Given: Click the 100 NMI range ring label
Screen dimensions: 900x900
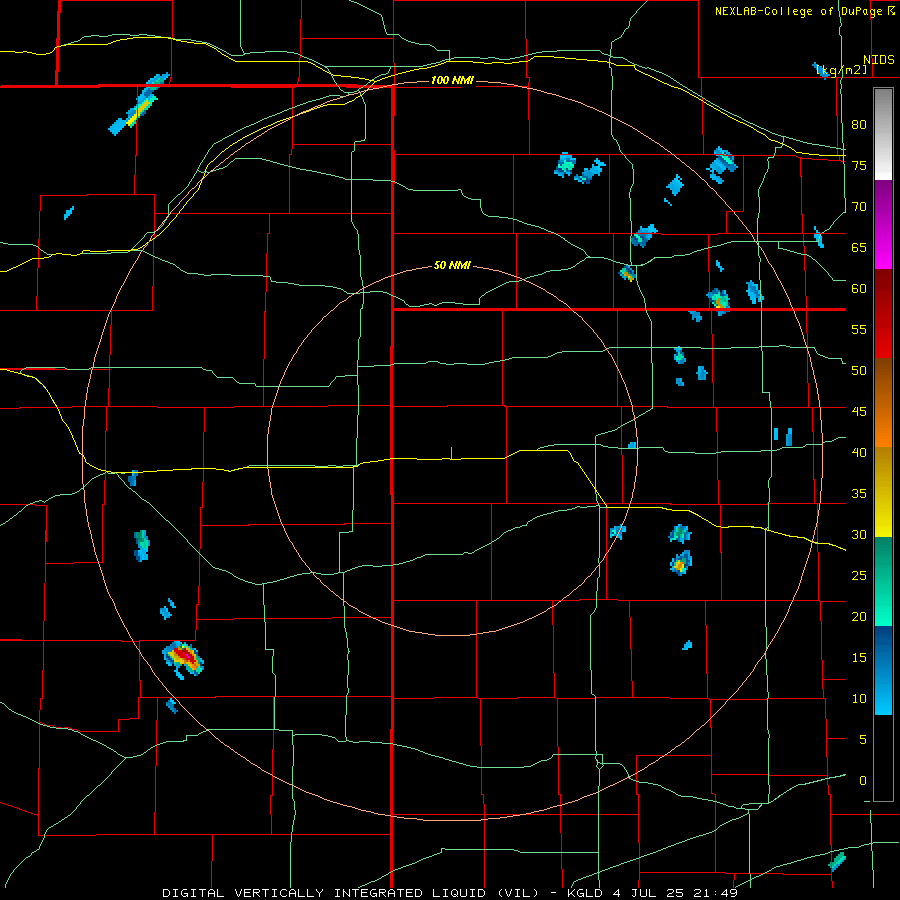Looking at the screenshot, I should (452, 80).
